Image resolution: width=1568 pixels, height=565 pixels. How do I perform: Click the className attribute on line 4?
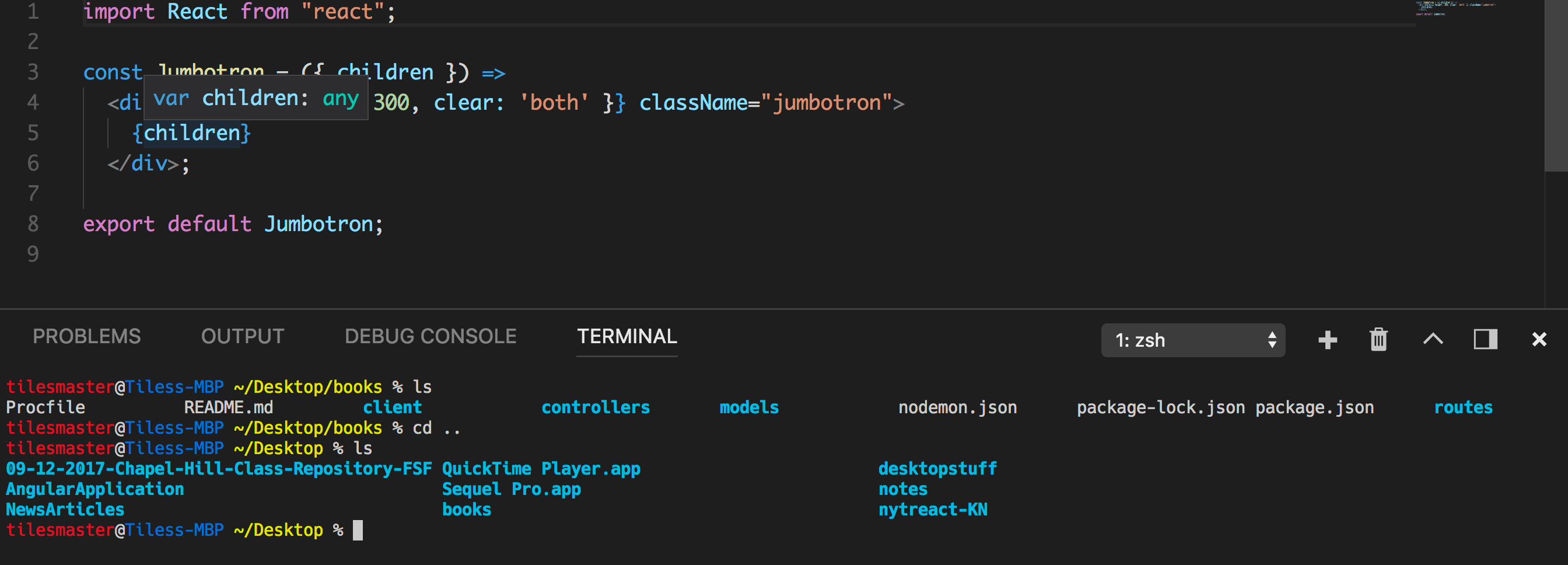[692, 103]
